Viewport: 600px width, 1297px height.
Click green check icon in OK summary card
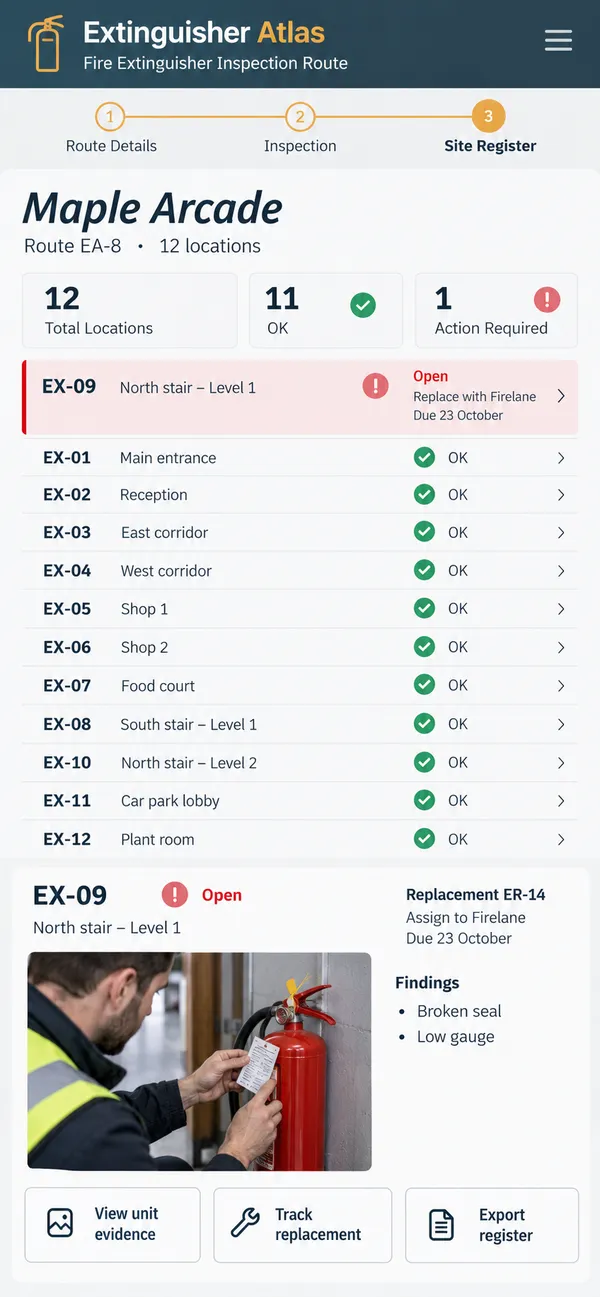[x=363, y=304]
